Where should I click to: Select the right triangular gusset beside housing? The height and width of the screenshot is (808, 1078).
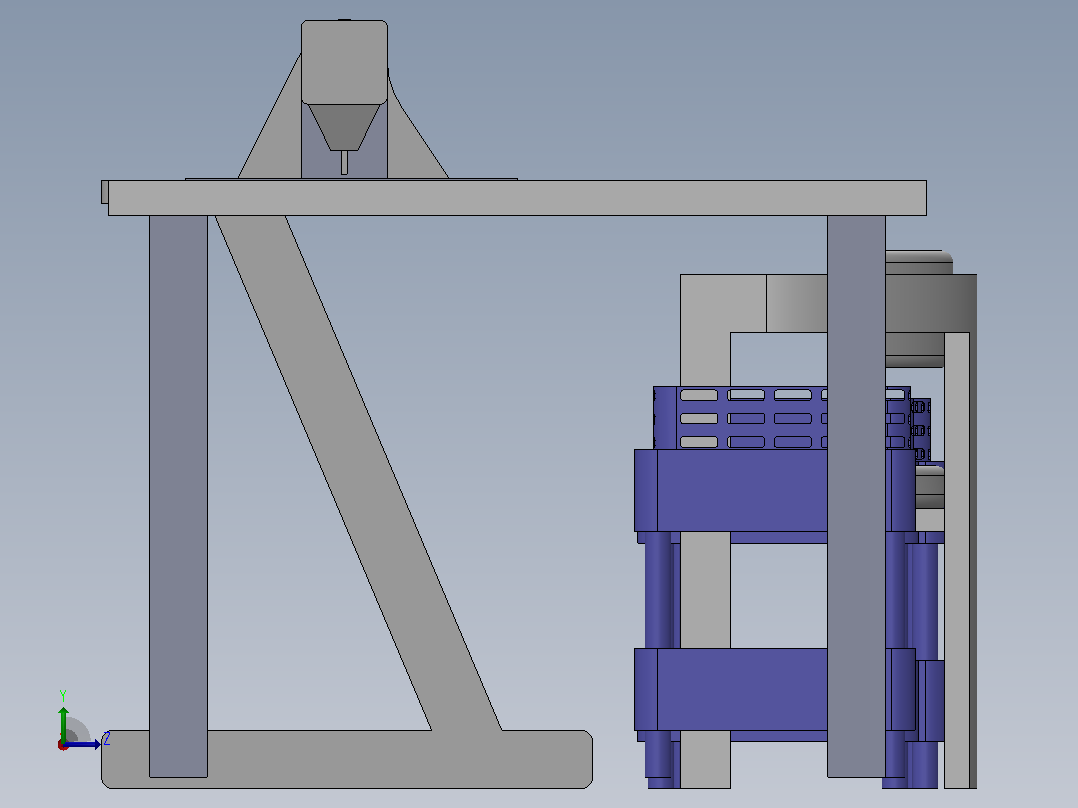[x=411, y=141]
